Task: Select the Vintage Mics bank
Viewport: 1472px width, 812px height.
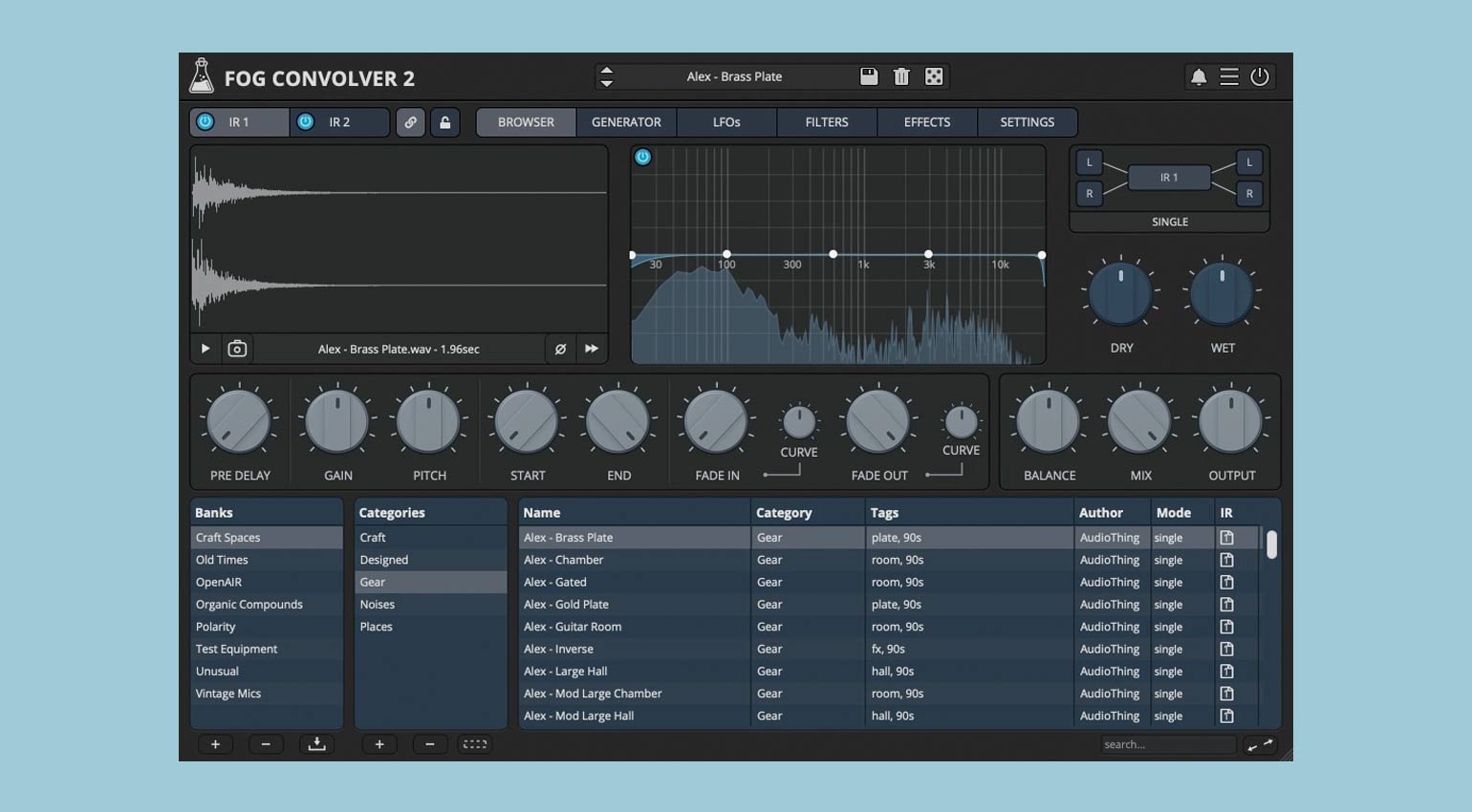Action: click(228, 694)
